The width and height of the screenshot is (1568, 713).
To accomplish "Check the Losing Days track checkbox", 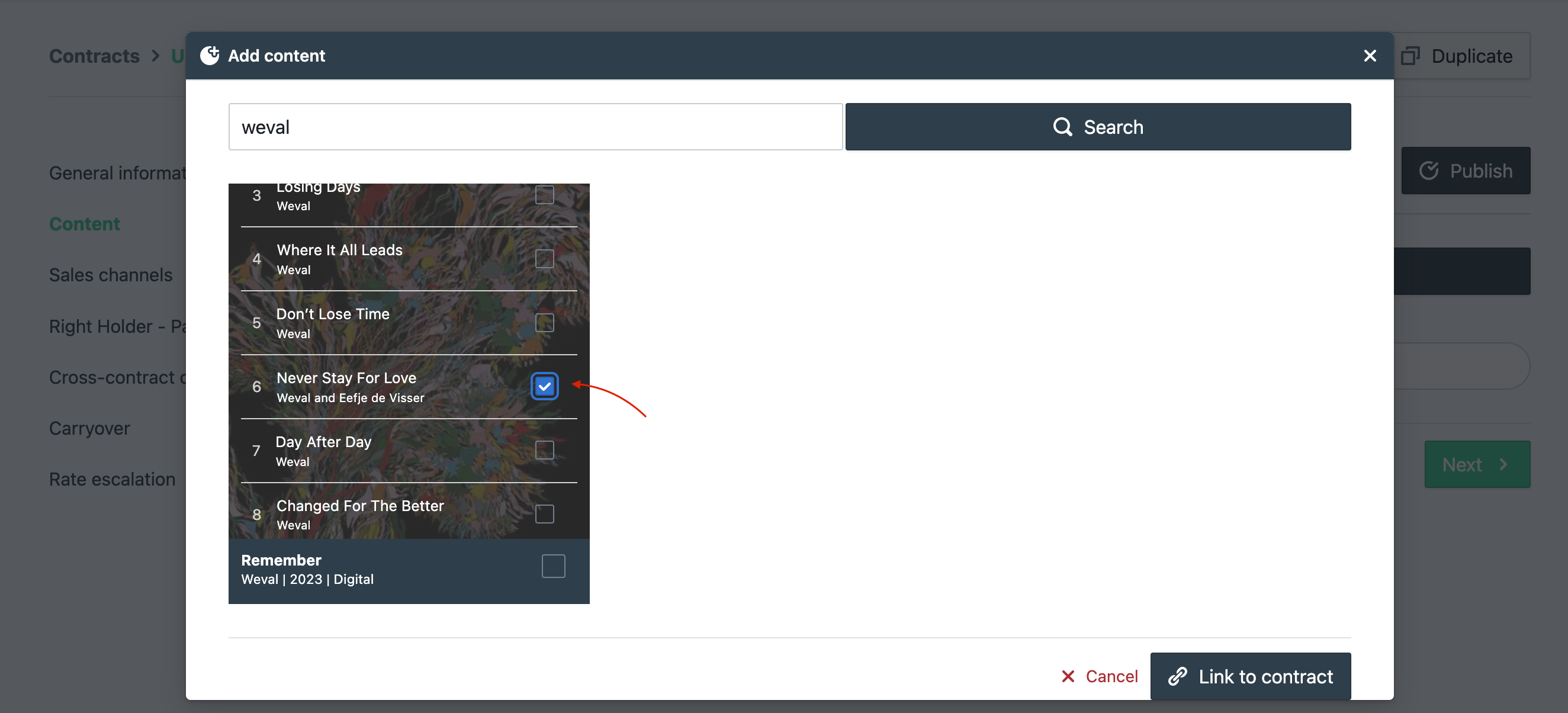I will [x=544, y=195].
